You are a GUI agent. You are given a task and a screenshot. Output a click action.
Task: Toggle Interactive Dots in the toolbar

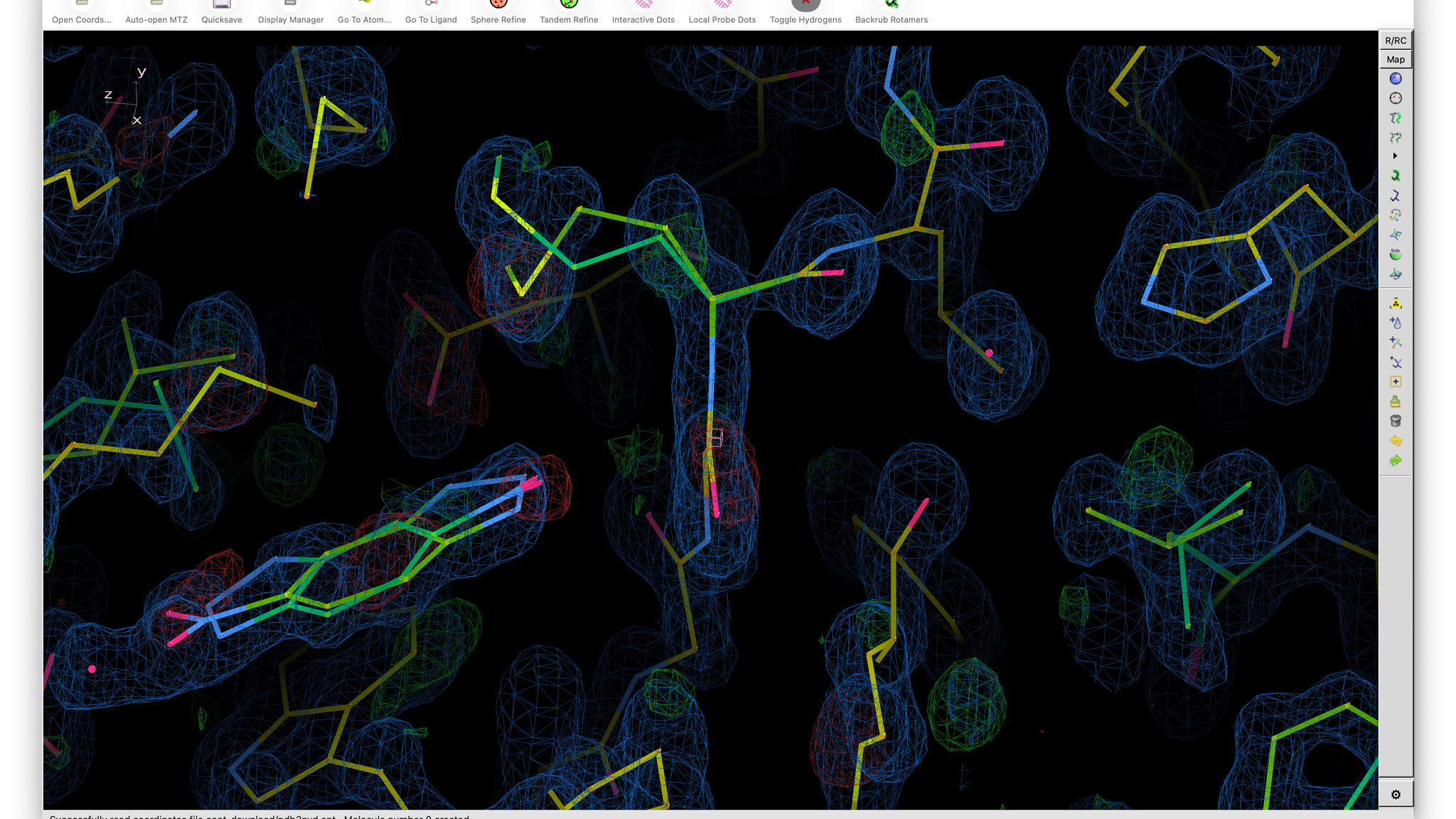(643, 14)
